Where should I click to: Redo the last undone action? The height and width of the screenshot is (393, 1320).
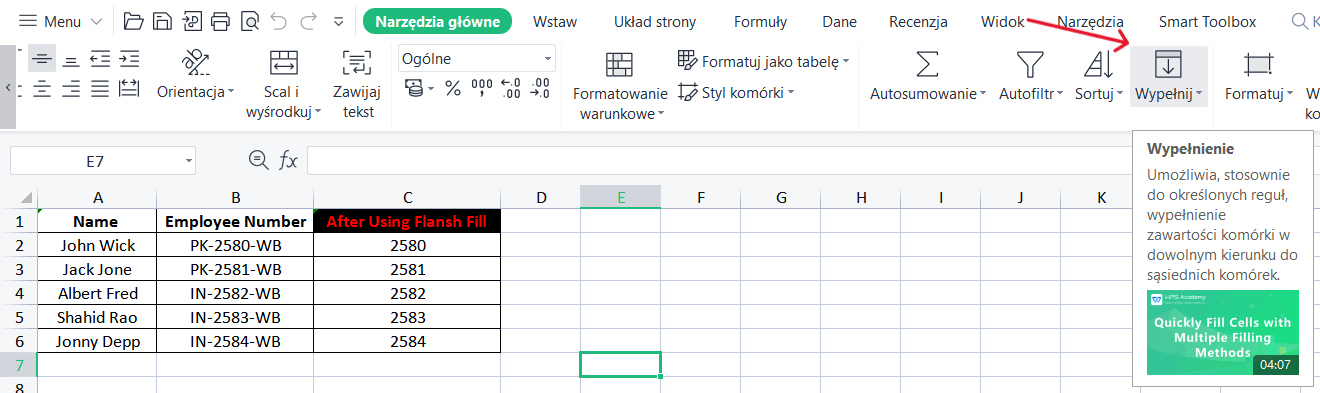tap(308, 21)
